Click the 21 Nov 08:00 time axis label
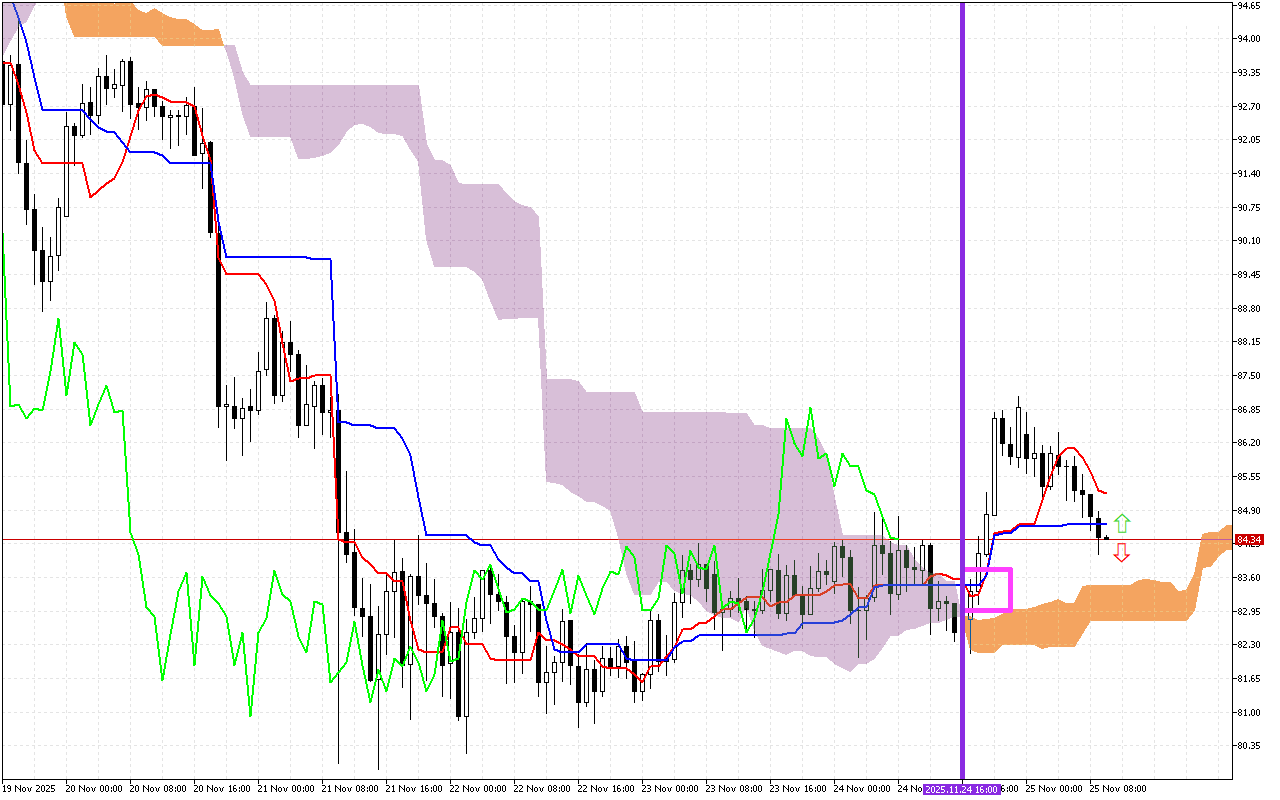Viewport: 1280px width, 800px height. pyautogui.click(x=351, y=789)
